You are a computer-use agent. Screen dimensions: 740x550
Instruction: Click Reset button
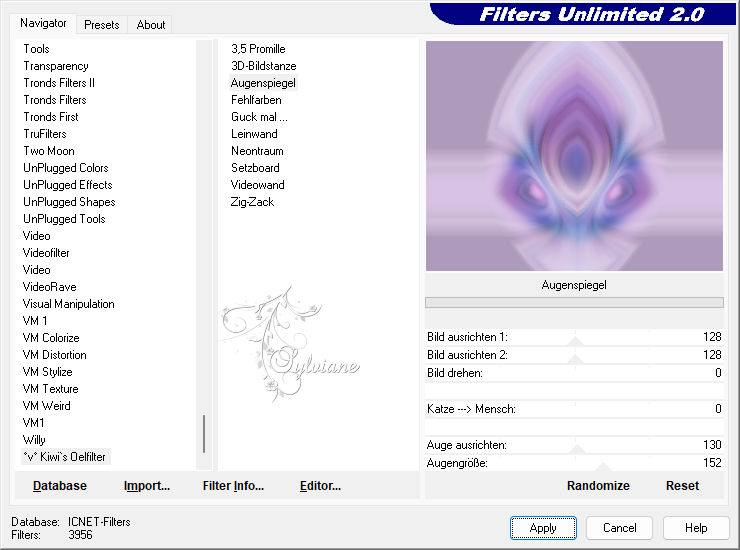tap(682, 486)
